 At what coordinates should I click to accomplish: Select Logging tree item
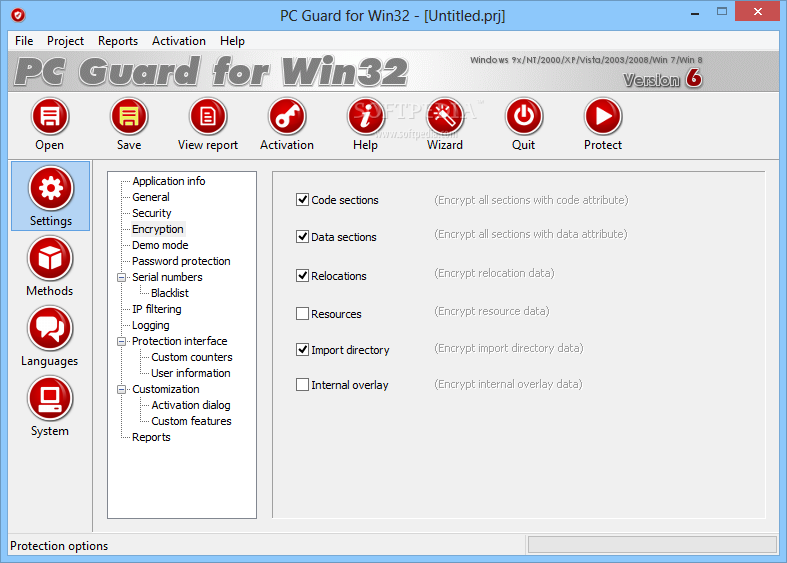tap(151, 325)
